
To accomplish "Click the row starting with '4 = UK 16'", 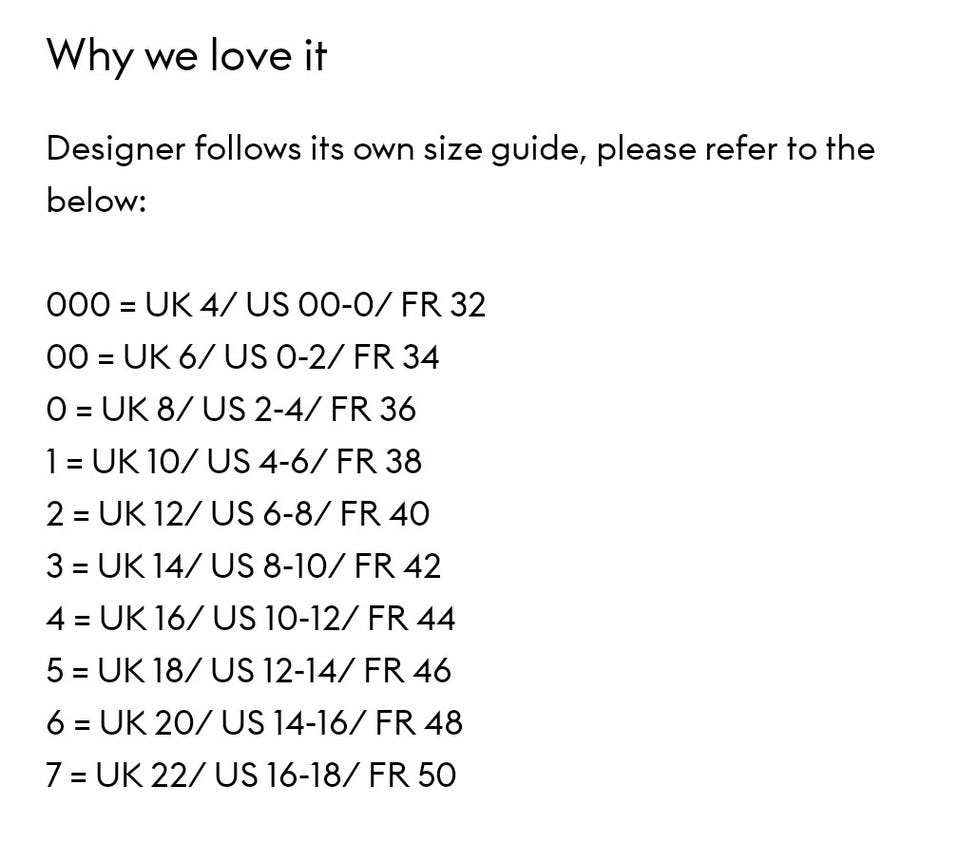I will click(x=250, y=618).
